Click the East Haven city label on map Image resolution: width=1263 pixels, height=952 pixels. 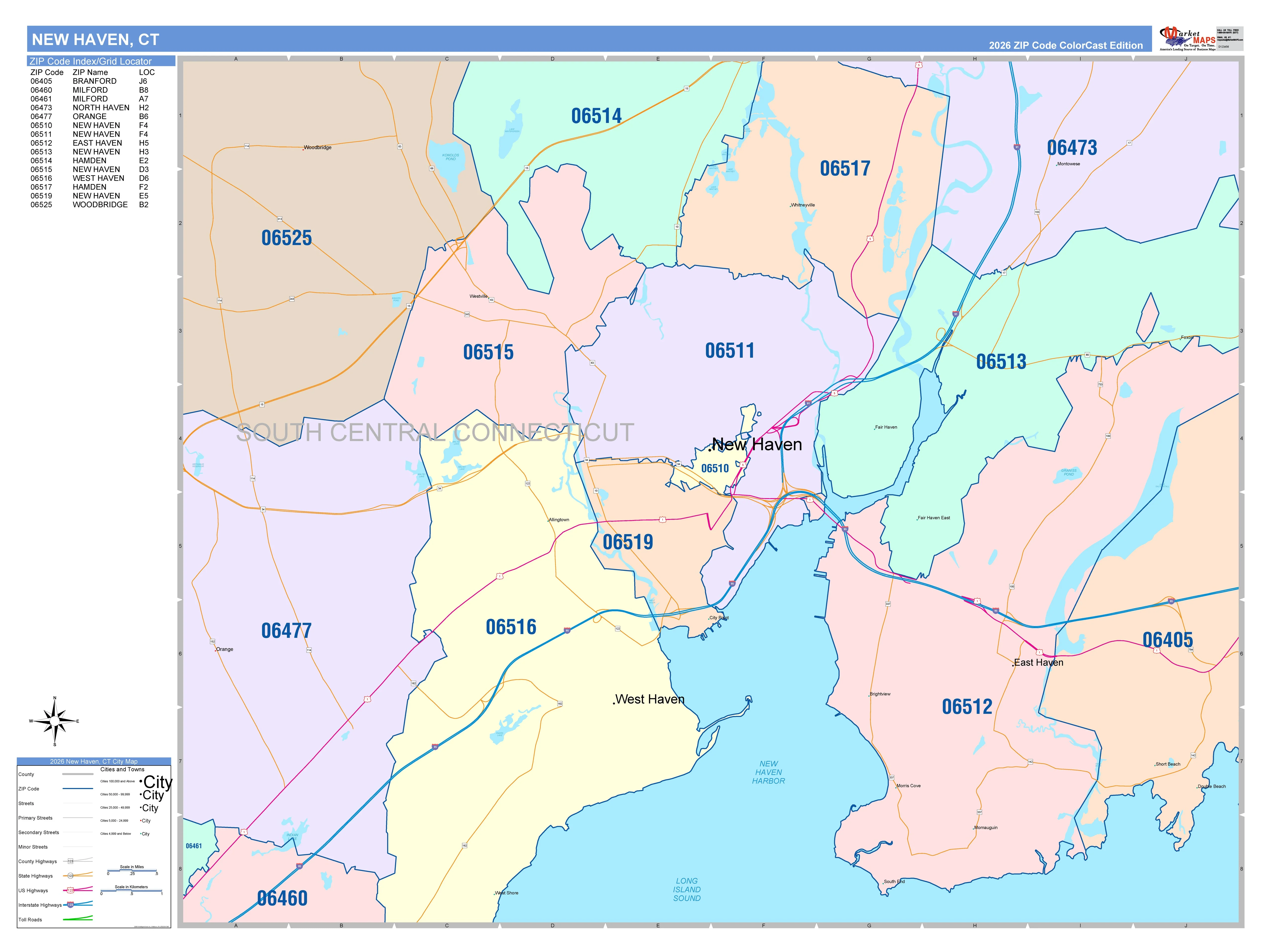(x=1038, y=663)
